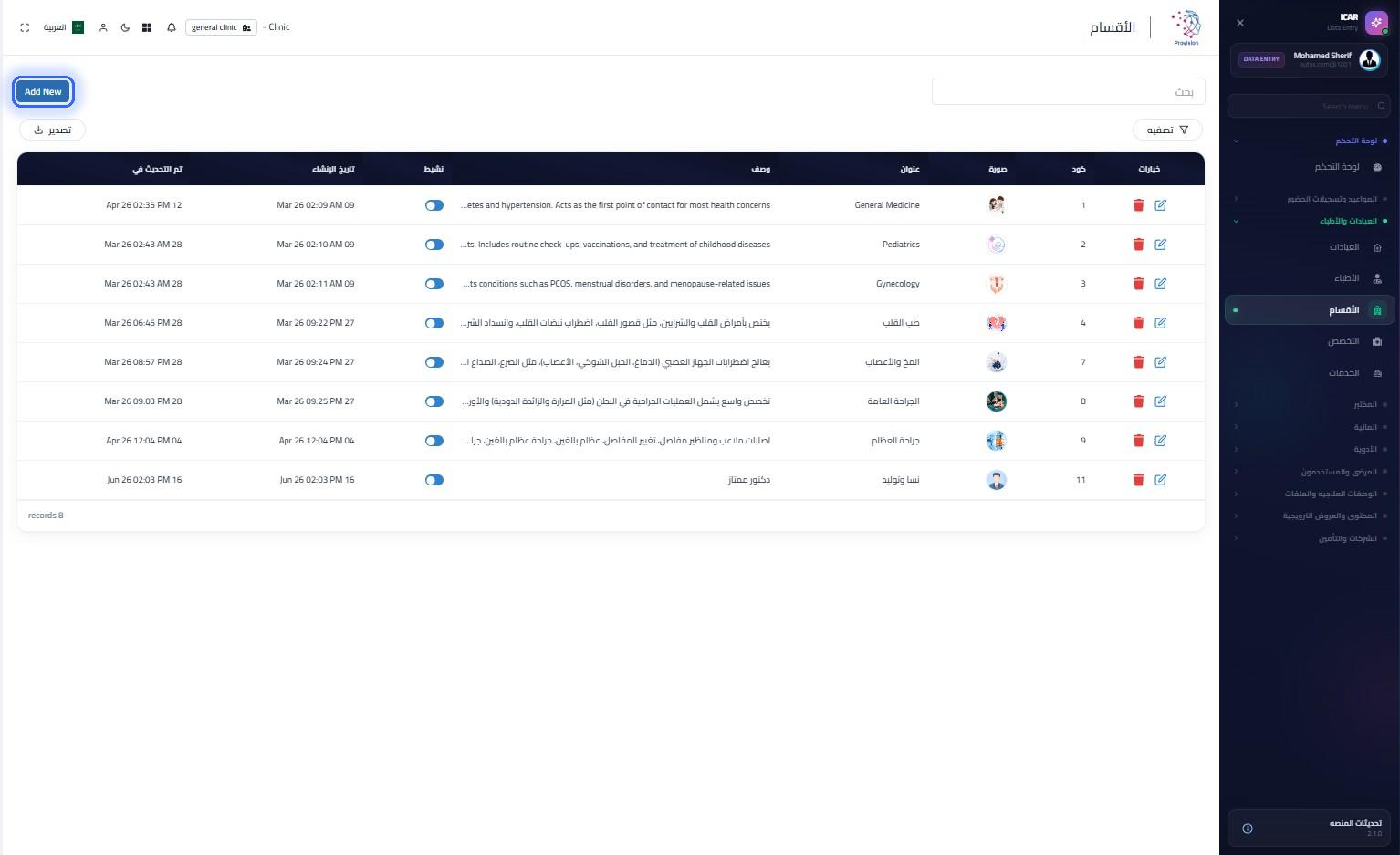Image resolution: width=1400 pixels, height=855 pixels.
Task: Delete the Pediatrics department with trash icon
Action: (x=1138, y=245)
